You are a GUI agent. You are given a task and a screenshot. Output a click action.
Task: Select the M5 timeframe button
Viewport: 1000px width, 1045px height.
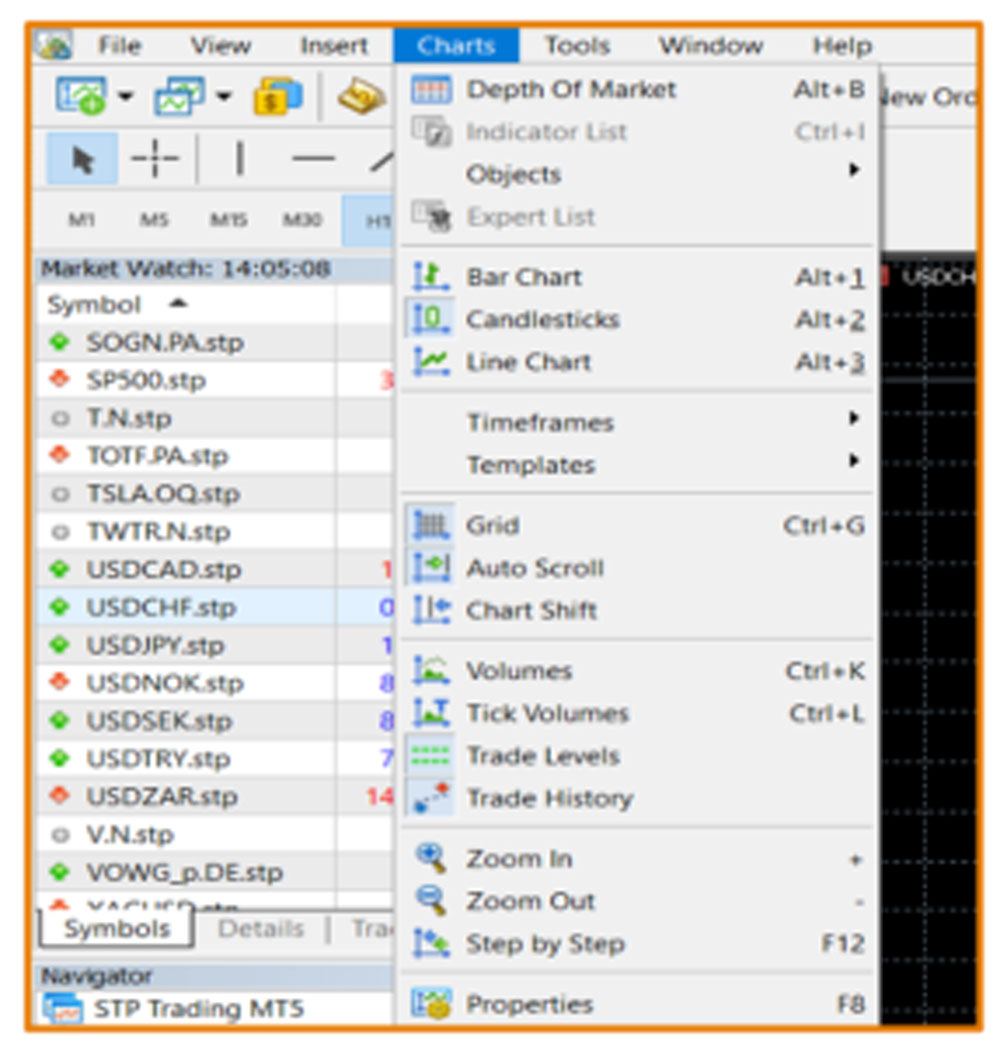(x=154, y=220)
